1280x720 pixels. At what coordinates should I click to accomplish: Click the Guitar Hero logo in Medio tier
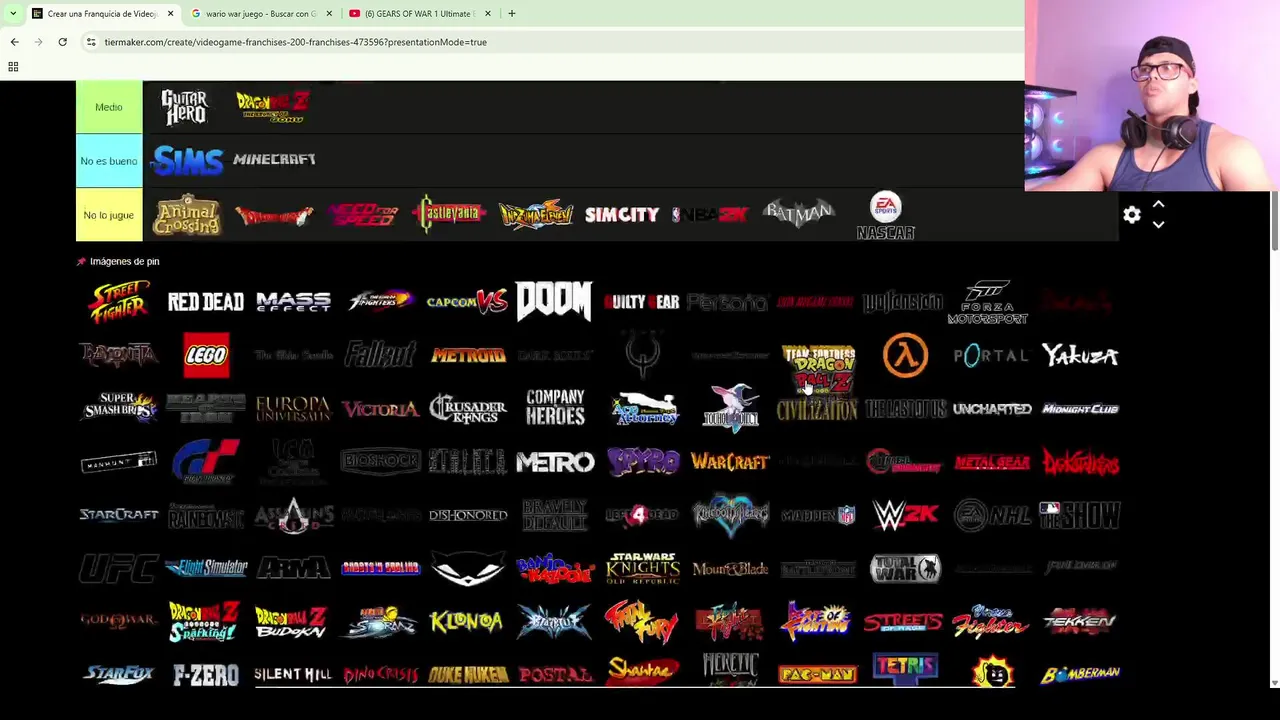(185, 107)
